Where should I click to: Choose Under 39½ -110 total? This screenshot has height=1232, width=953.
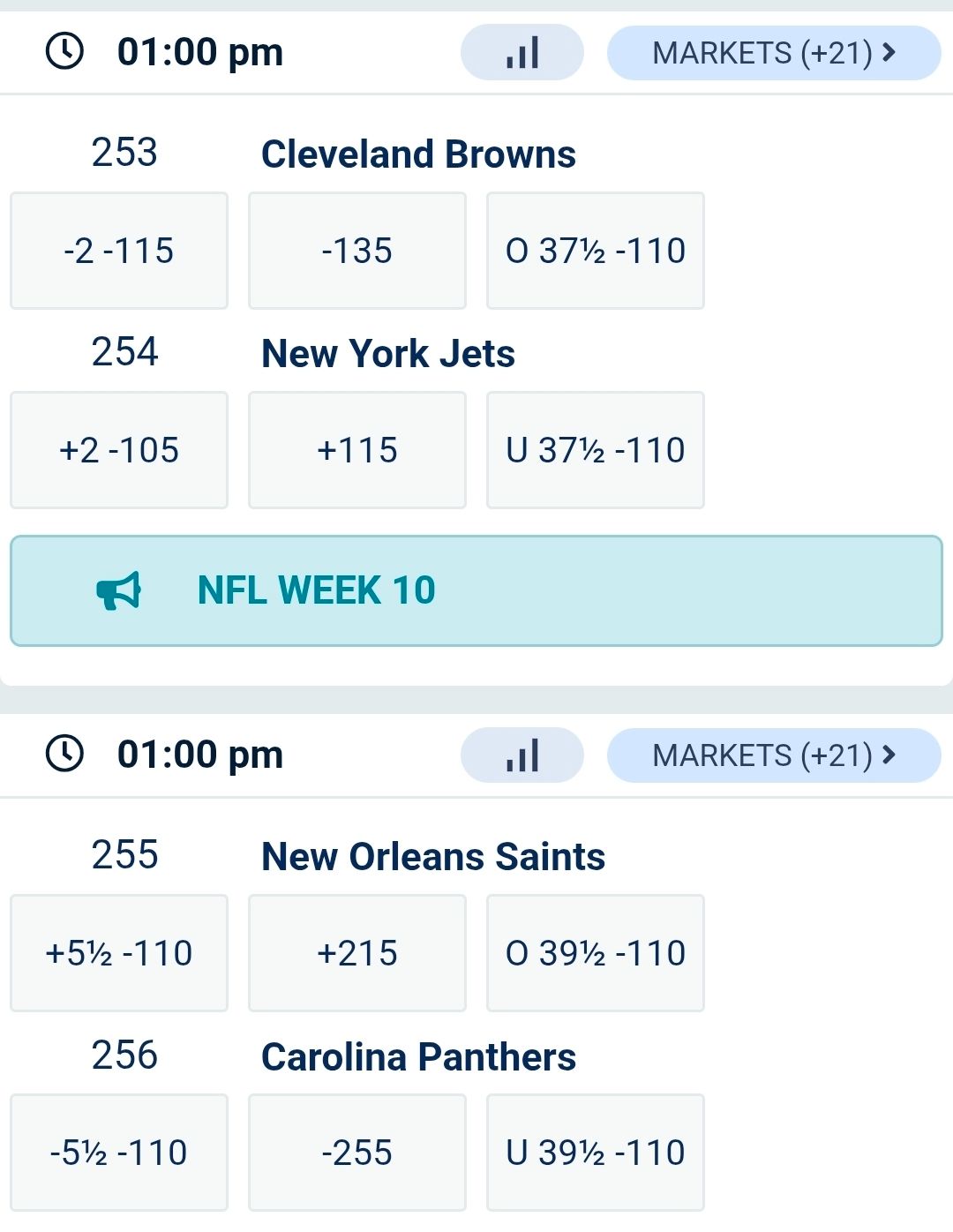(x=596, y=1153)
